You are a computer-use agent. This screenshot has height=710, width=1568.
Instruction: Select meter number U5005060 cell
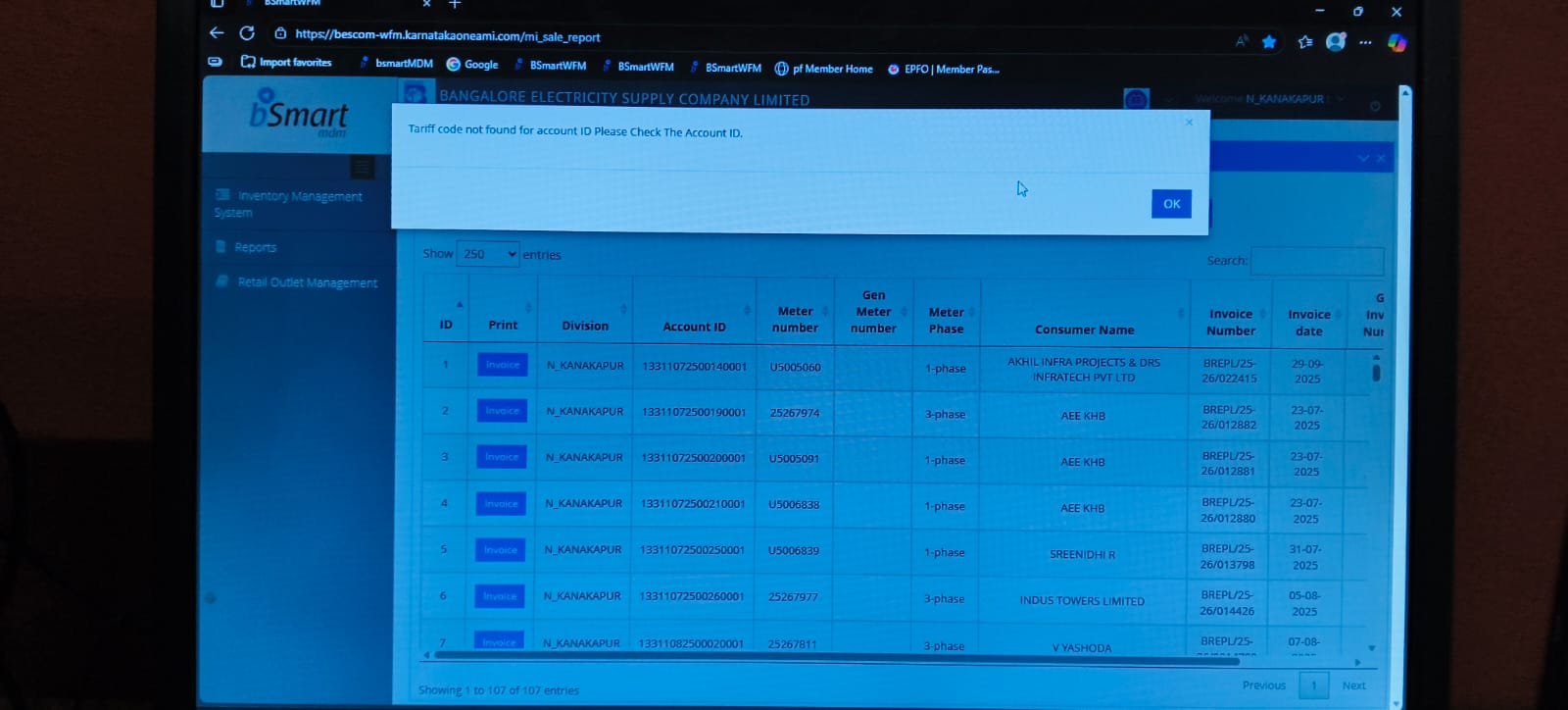[795, 367]
